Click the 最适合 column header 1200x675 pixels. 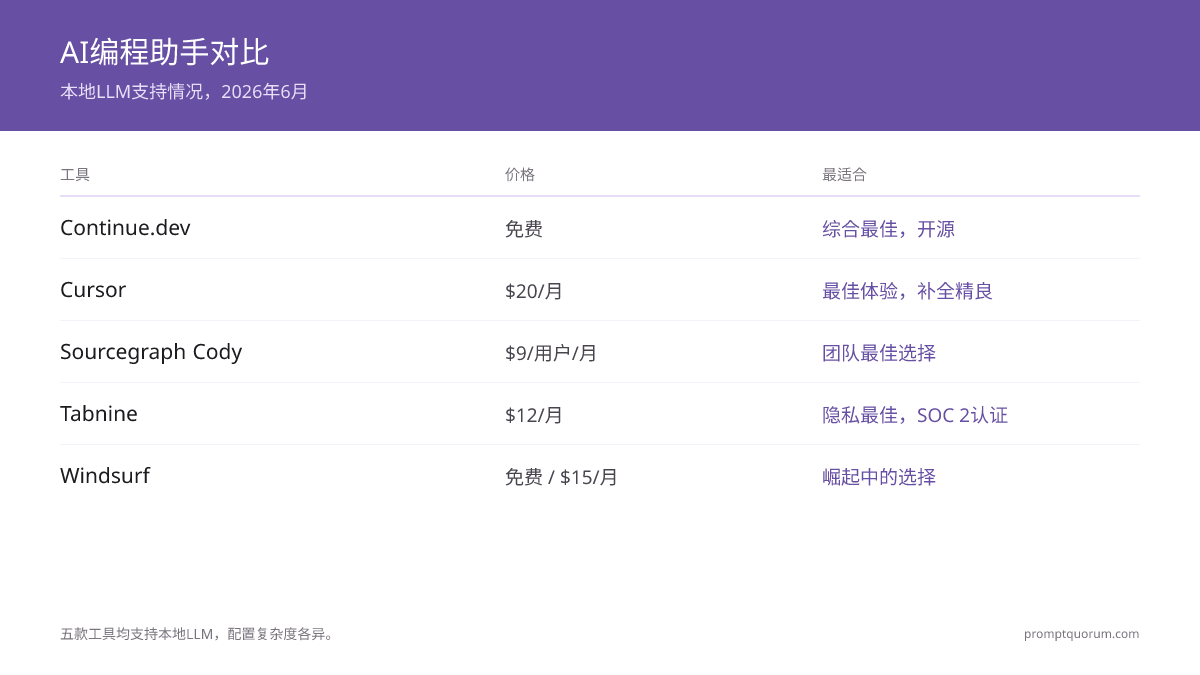tap(845, 174)
